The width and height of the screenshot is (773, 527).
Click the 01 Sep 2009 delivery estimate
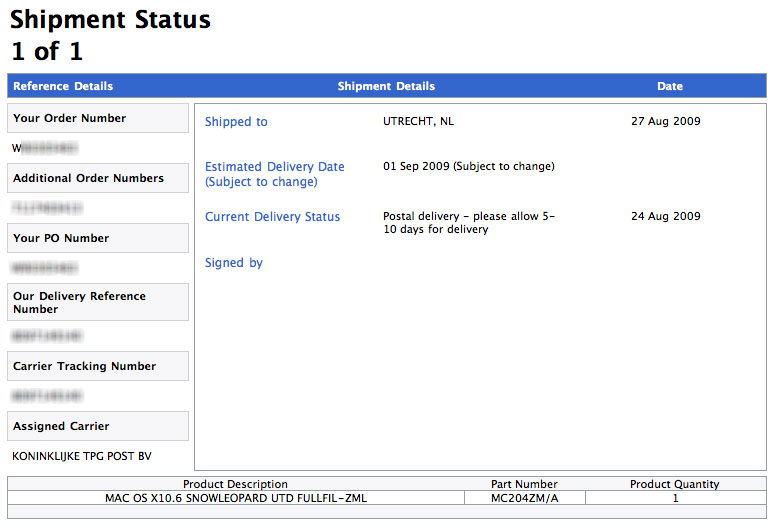point(469,166)
